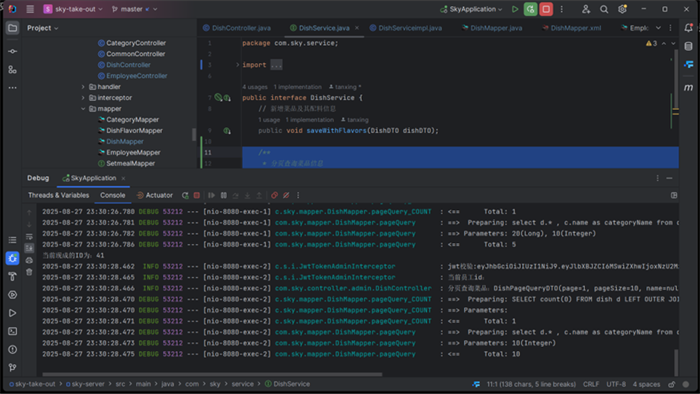Click the Debug tool window icon
Screen dimensions: 700x394
pyautogui.click(x=12, y=258)
